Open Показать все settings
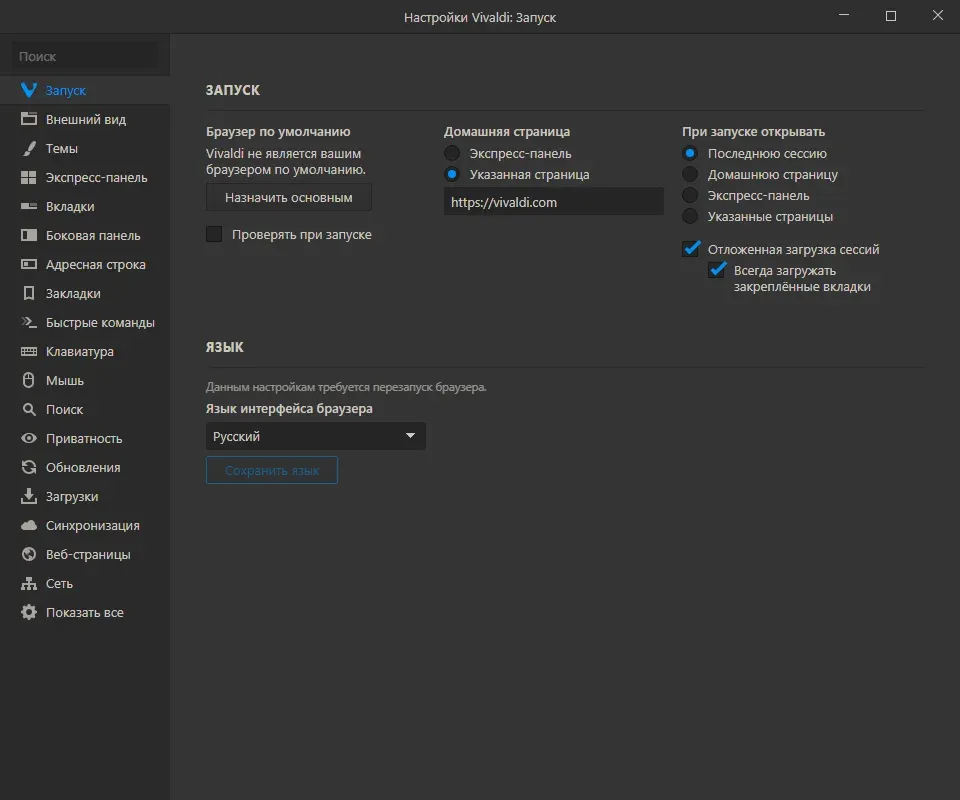Viewport: 960px width, 800px height. pyautogui.click(x=84, y=612)
